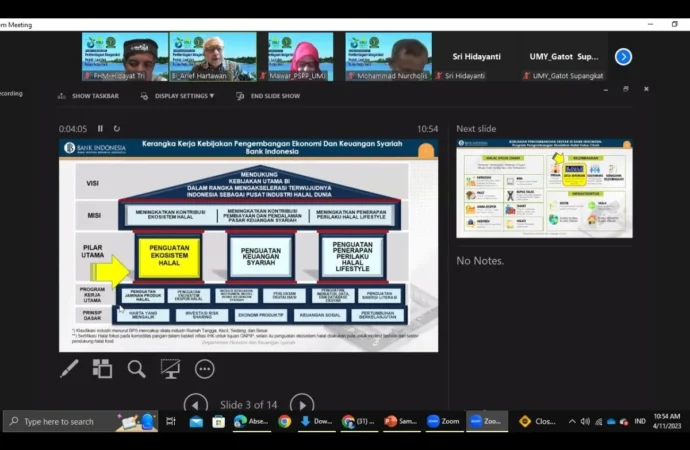Click the black out slide show icon
The width and height of the screenshot is (690, 450).
[x=170, y=369]
